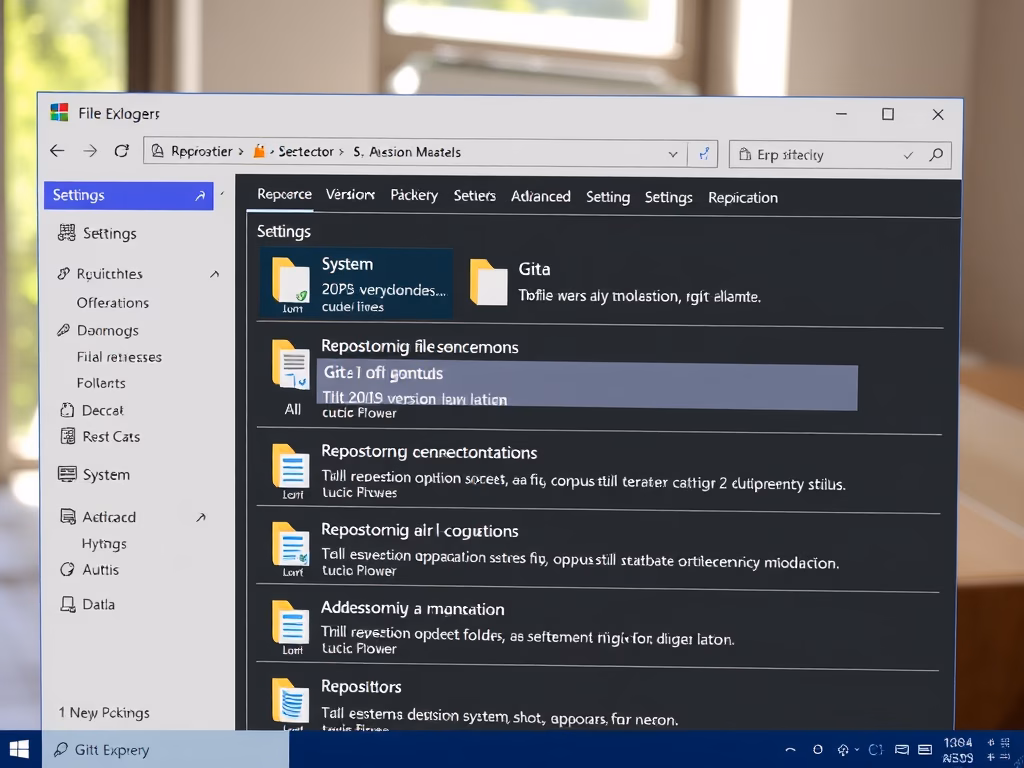Click the keyboard icon in system tray
The height and width of the screenshot is (768, 1024).
pos(925,750)
